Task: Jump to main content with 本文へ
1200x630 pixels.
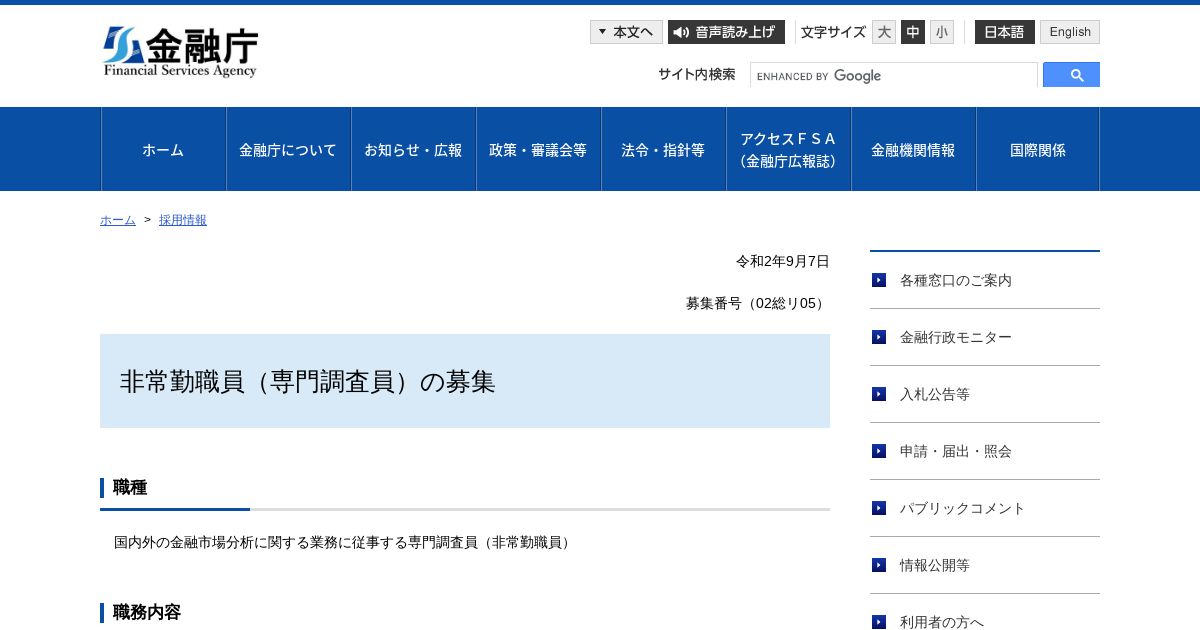Action: tap(626, 32)
